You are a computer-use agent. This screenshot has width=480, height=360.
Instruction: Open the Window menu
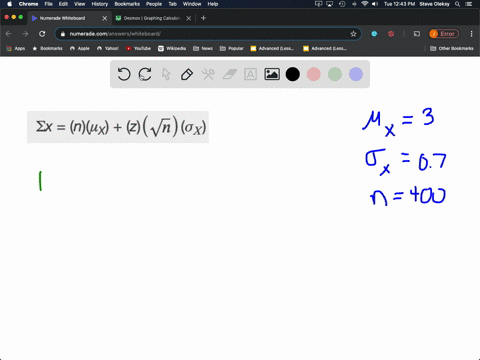192,4
